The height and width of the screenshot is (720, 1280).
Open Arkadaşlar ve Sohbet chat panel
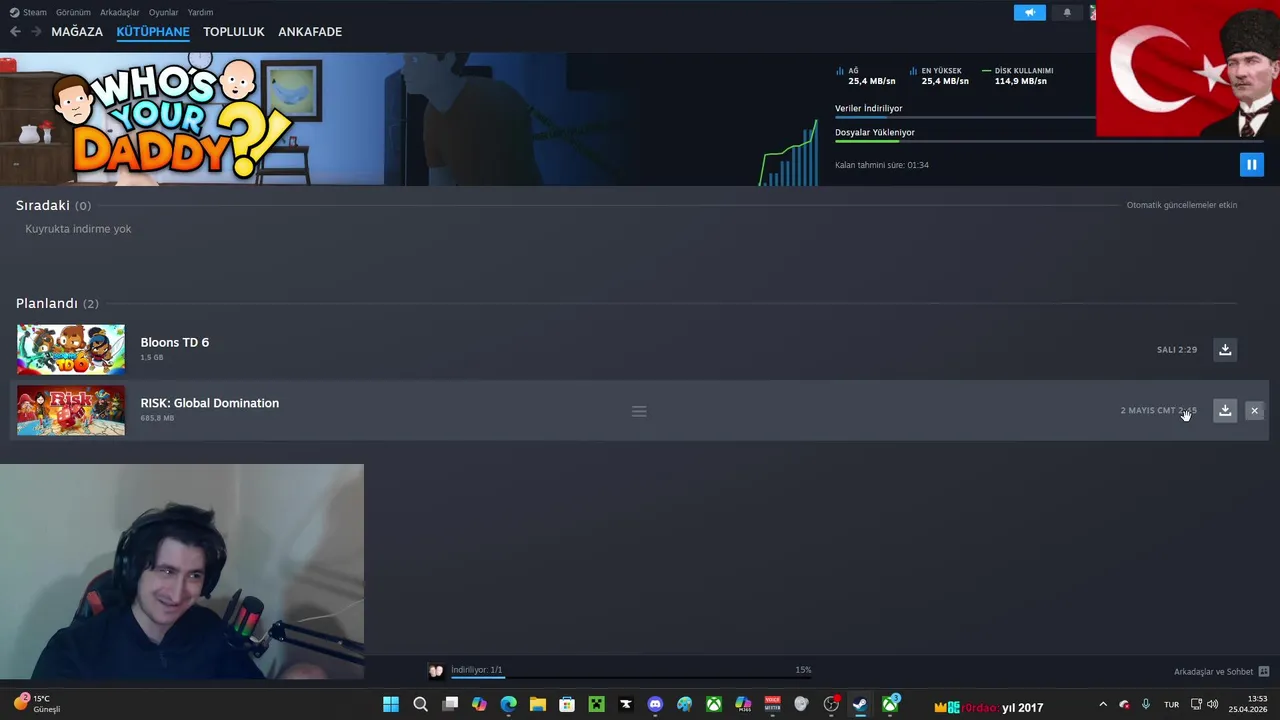[1221, 672]
